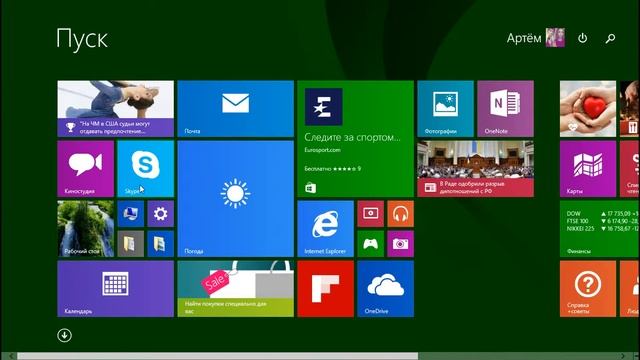The image size is (640, 360).
Task: Open the green Xbox Games tile
Action: click(x=371, y=244)
